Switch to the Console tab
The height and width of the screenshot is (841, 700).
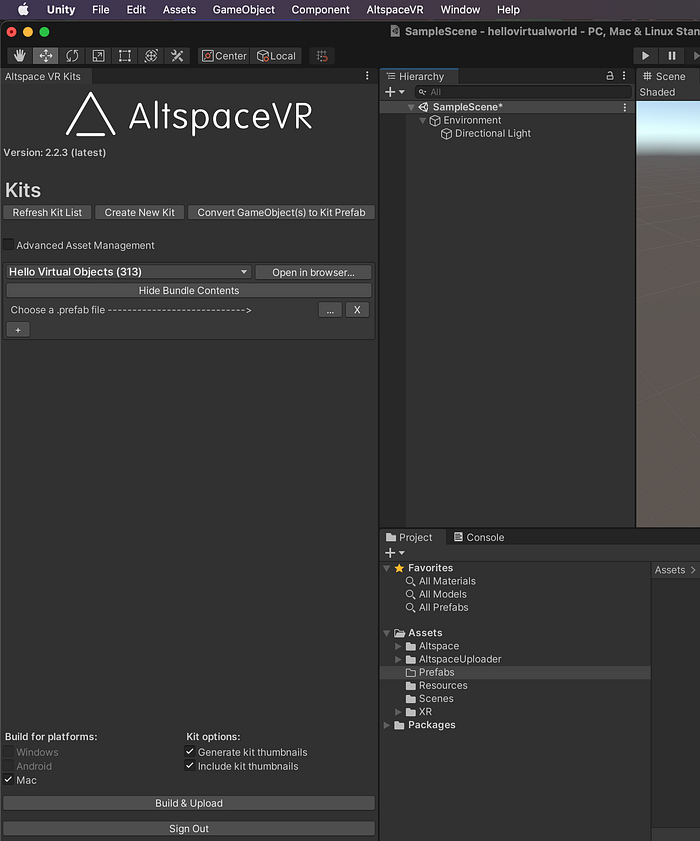[479, 537]
